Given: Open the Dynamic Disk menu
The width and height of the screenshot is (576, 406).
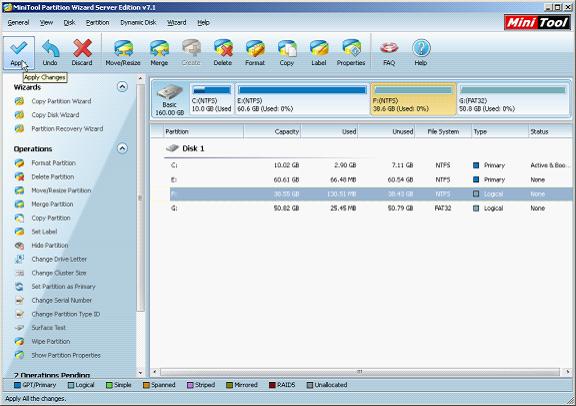Looking at the screenshot, I should tap(138, 23).
